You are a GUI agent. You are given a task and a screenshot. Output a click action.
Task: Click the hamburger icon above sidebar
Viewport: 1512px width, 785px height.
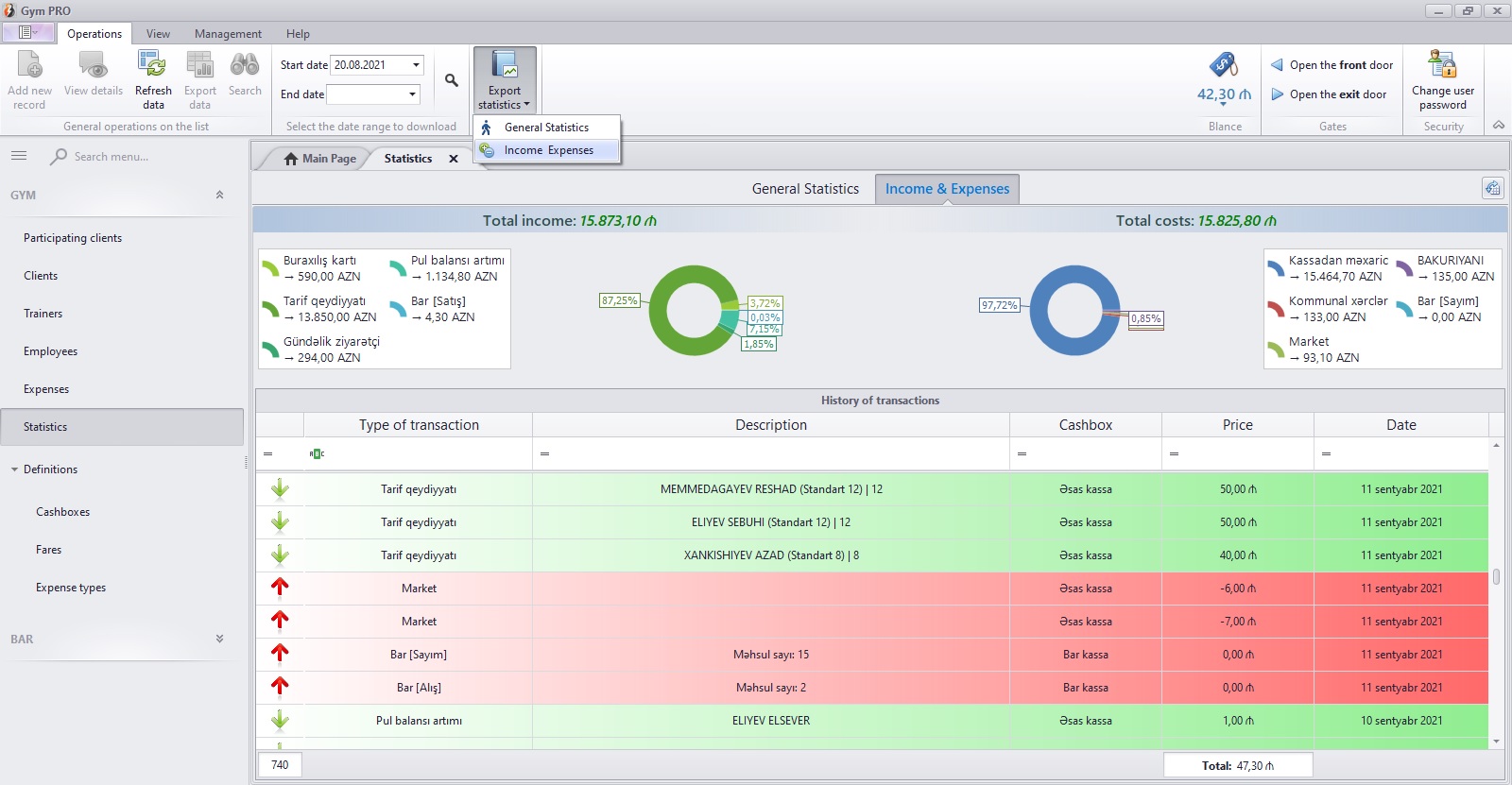(19, 156)
